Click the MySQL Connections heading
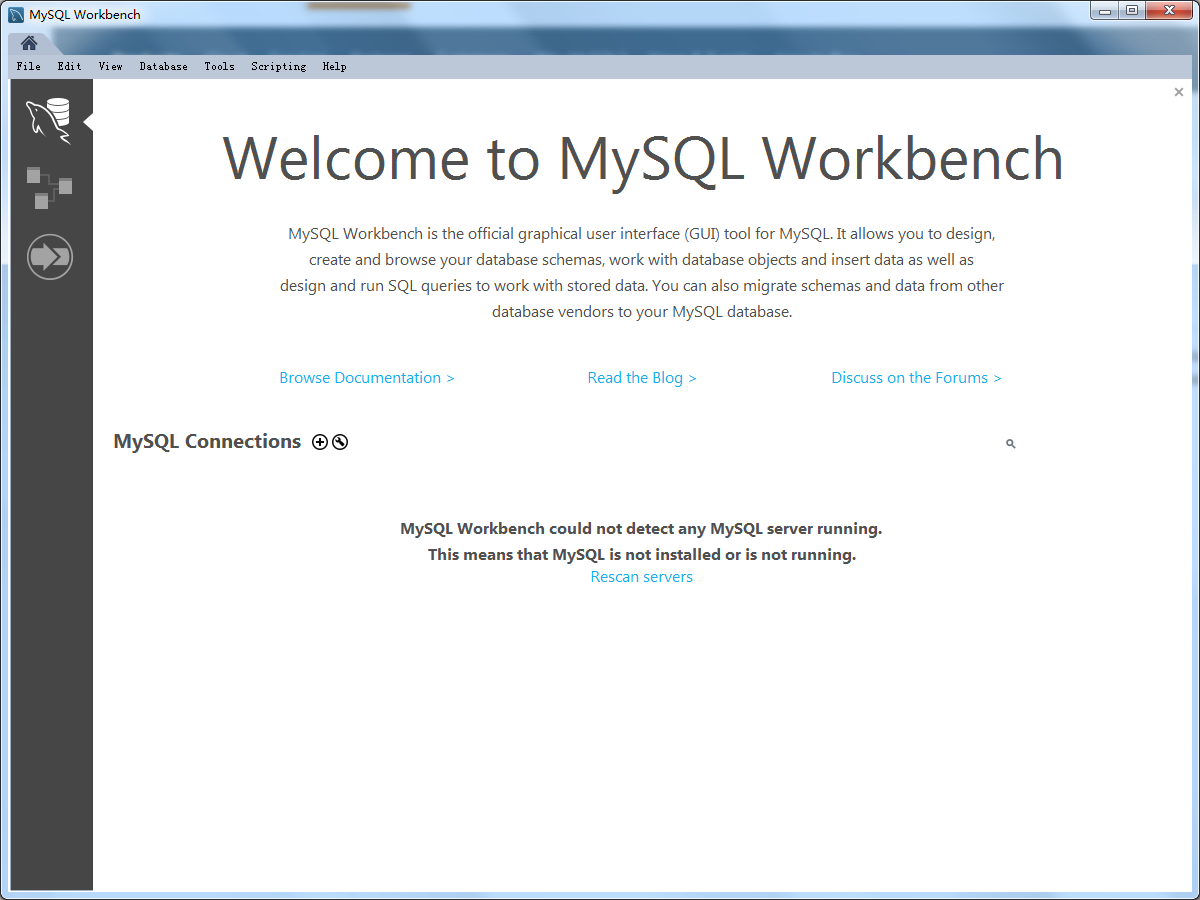The height and width of the screenshot is (900, 1200). pos(207,441)
